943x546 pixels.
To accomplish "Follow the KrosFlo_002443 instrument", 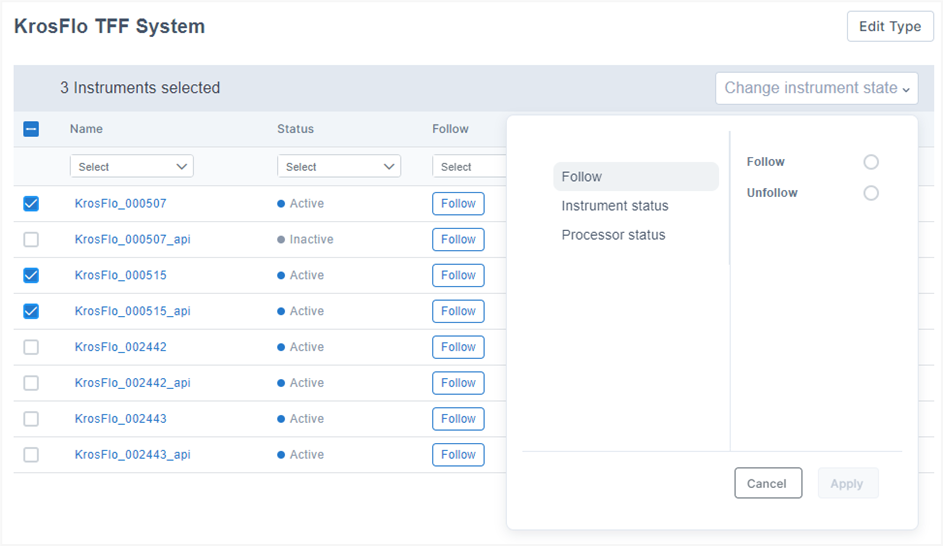I will (458, 419).
